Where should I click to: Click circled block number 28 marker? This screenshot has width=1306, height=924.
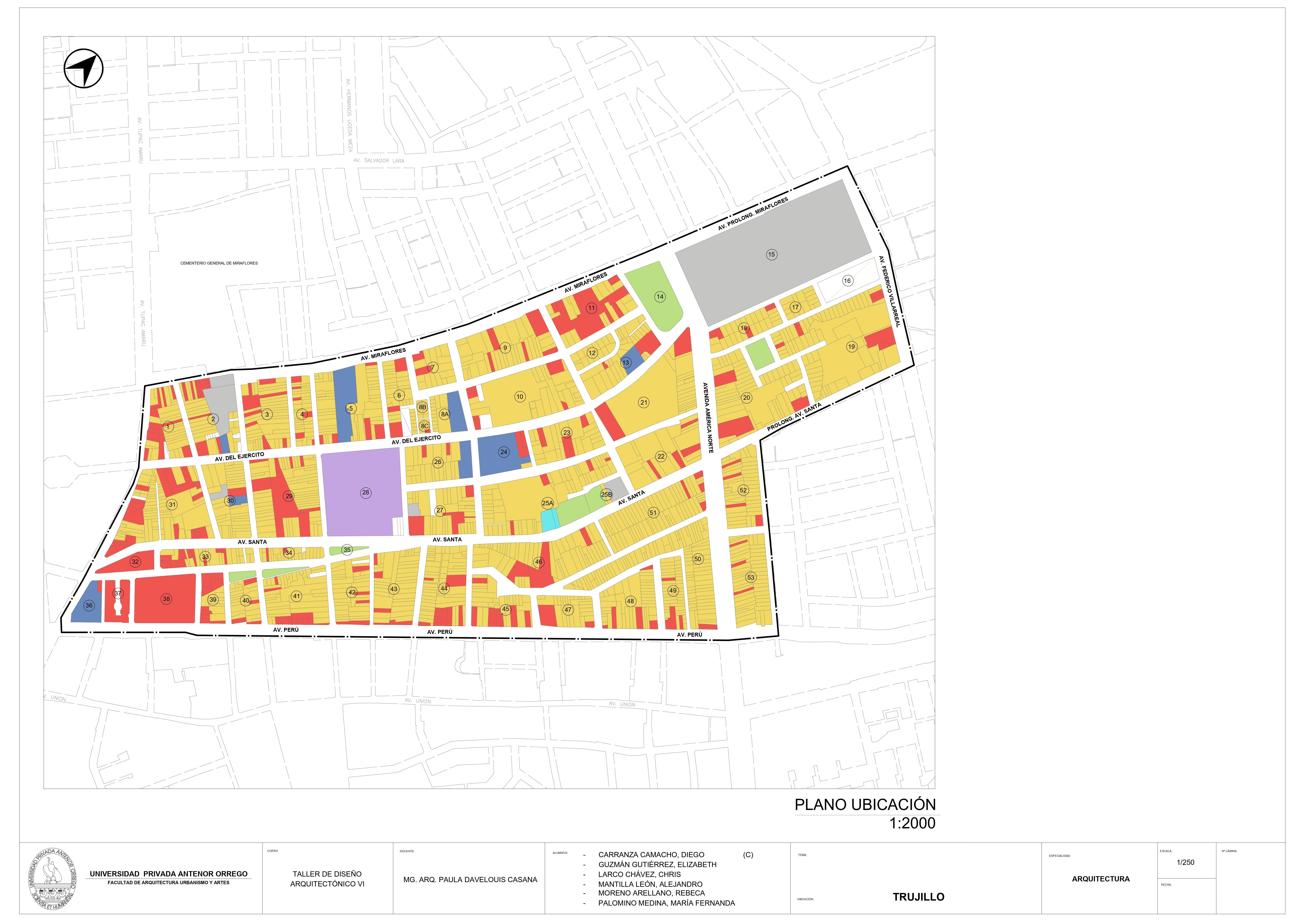point(366,493)
